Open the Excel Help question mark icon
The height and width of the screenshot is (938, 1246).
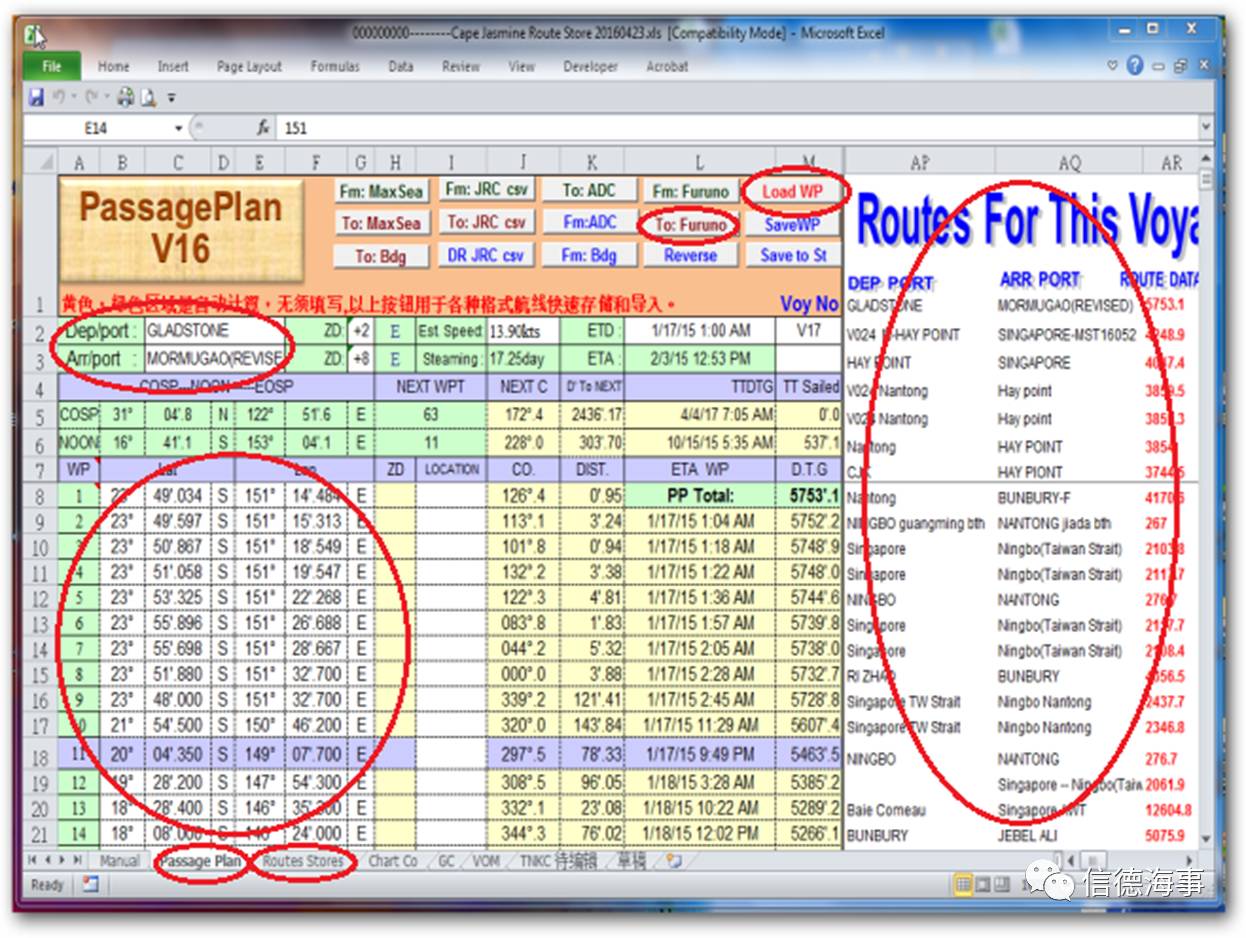1134,66
